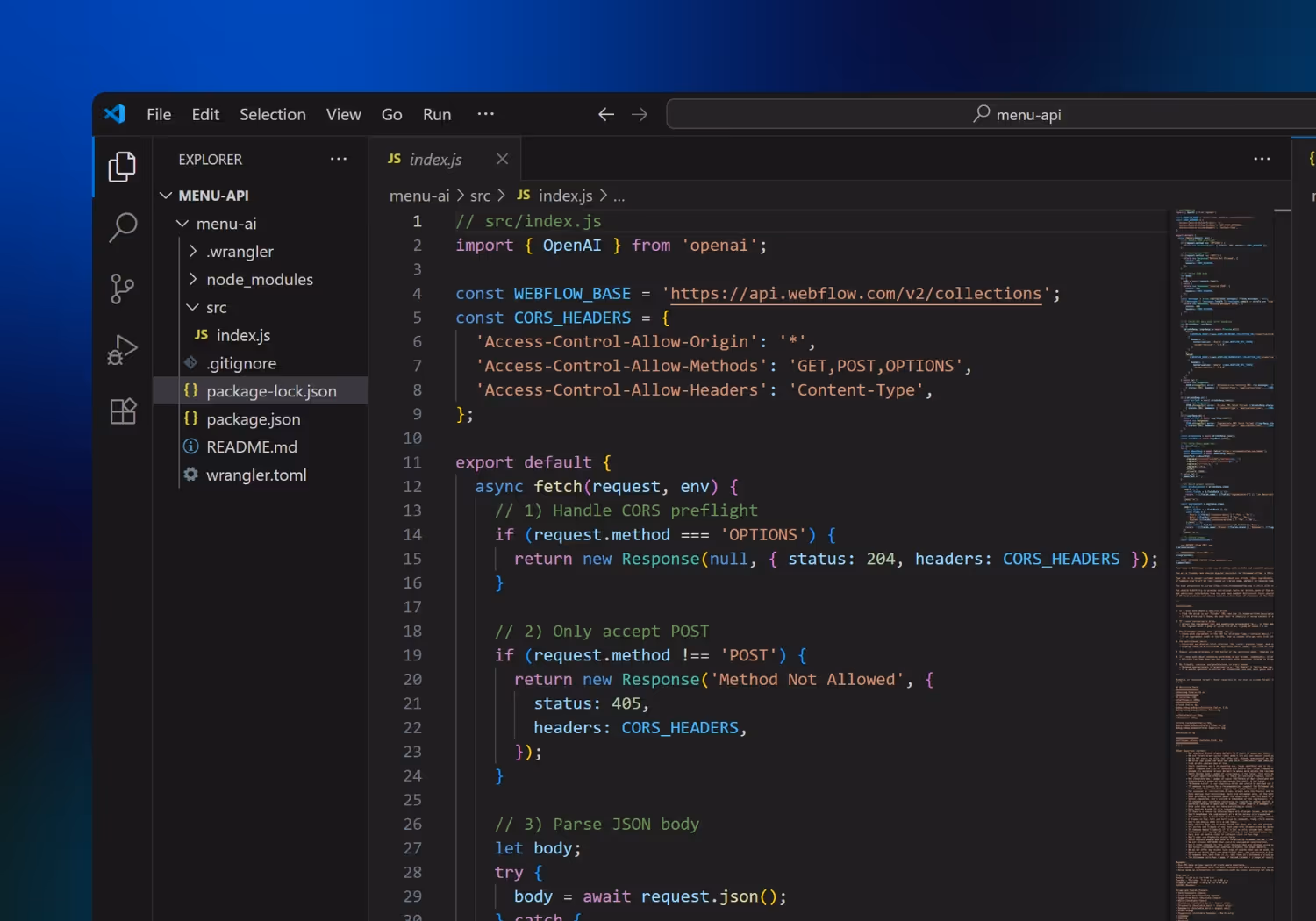
Task: Open the Explorer view in activity bar
Action: [x=122, y=167]
